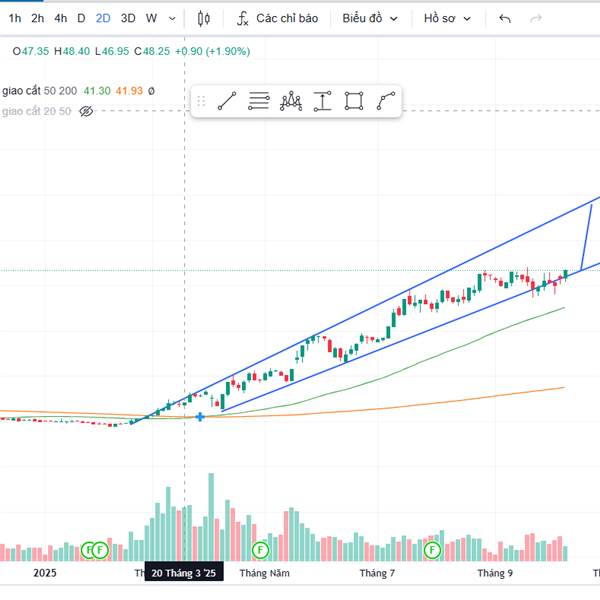Screen dimensions: 600x600
Task: Open Các chỉ báo indicators
Action: (x=277, y=18)
